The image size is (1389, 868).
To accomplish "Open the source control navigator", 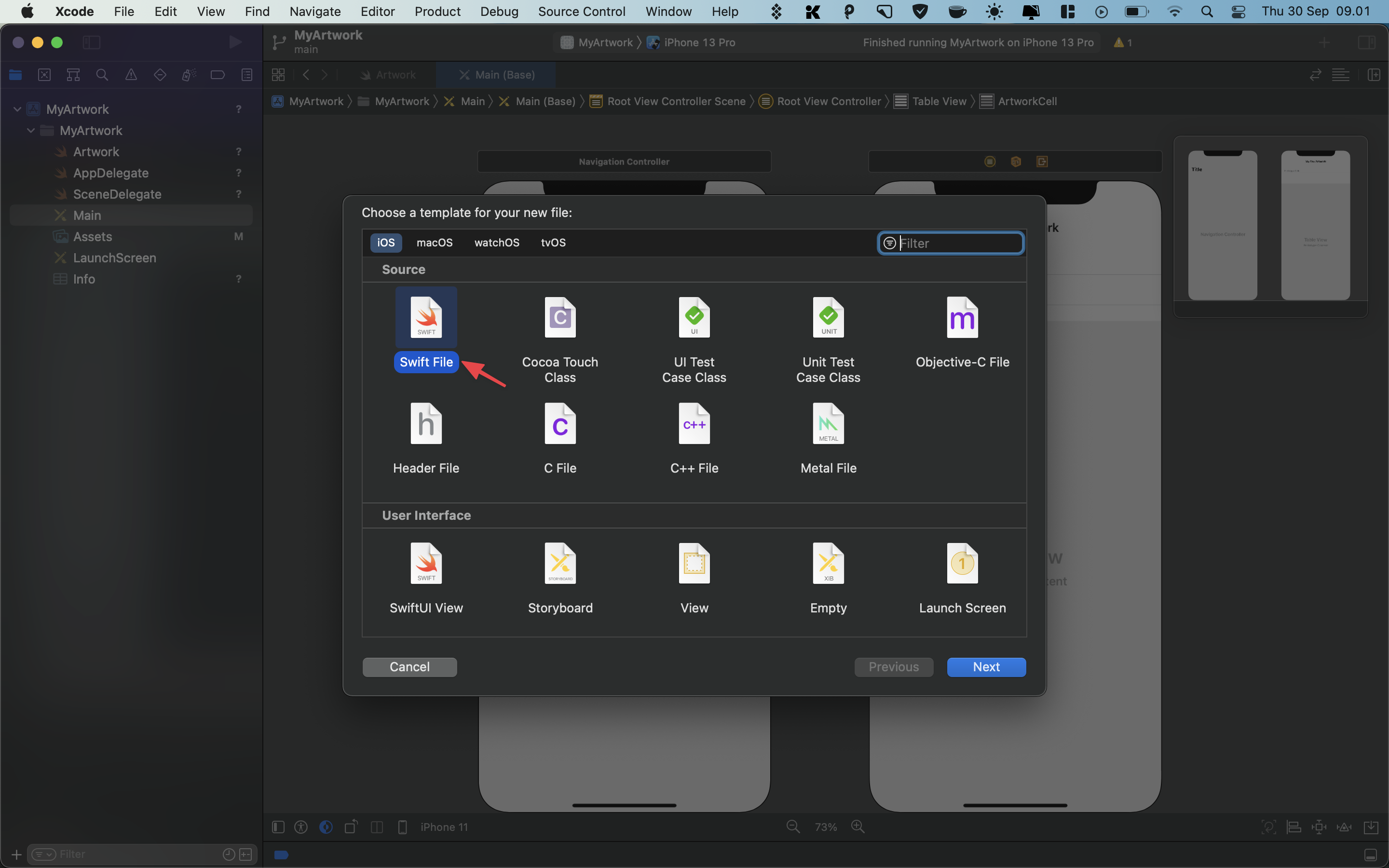I will 44,75.
